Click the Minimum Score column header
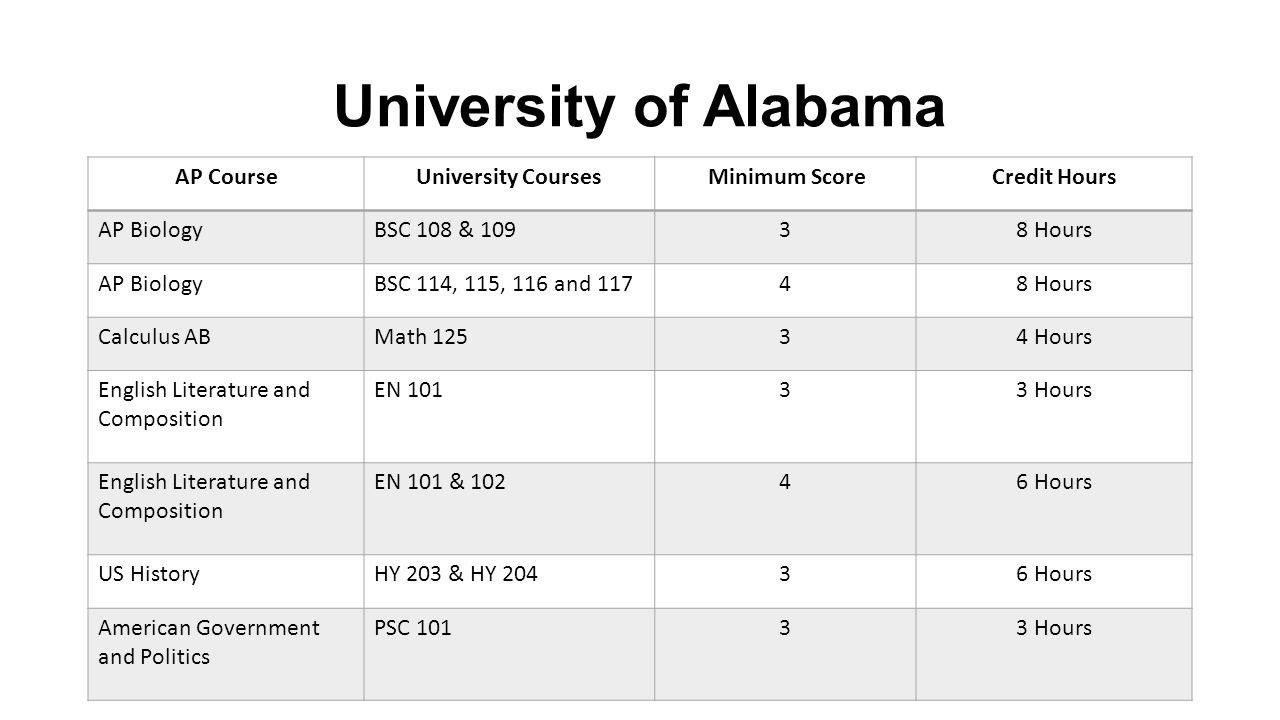Viewport: 1280px width, 720px height. click(x=786, y=177)
